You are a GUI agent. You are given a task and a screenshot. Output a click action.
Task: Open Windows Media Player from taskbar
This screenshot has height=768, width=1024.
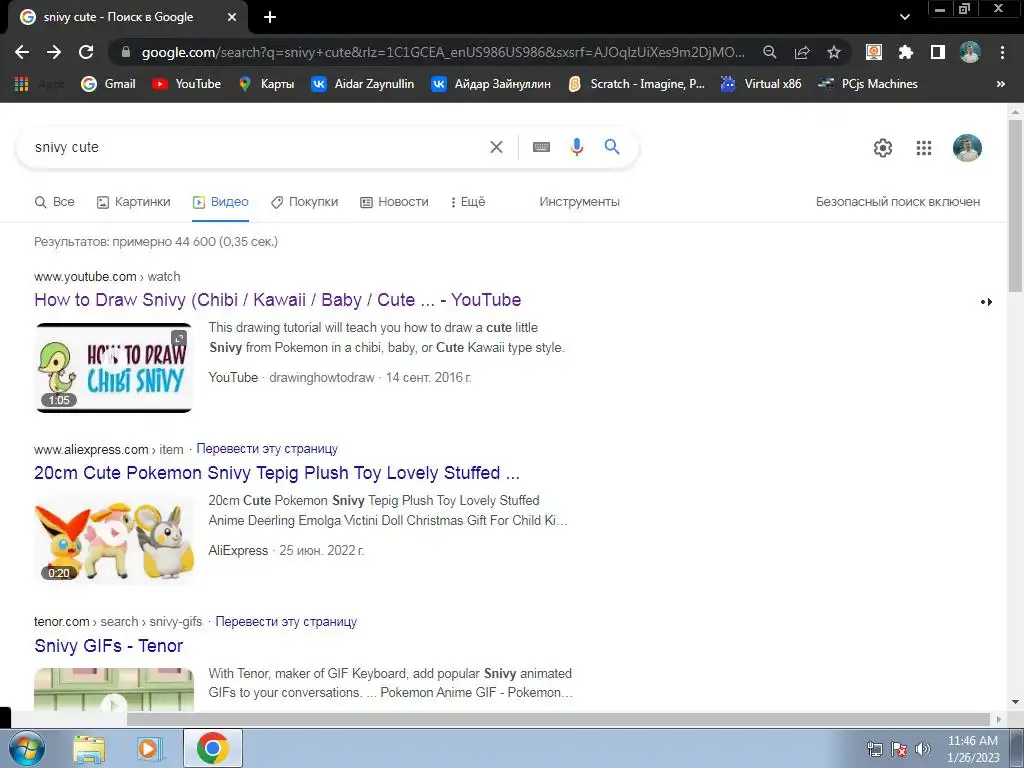click(x=149, y=749)
